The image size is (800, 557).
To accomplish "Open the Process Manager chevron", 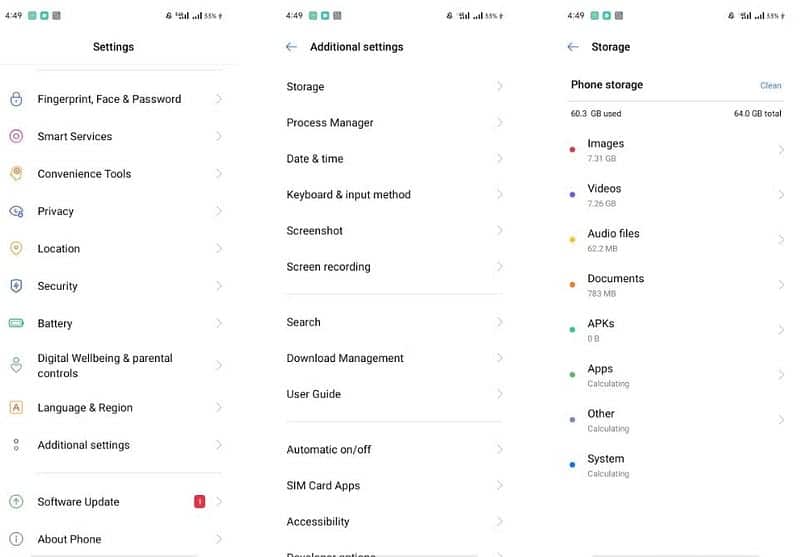I will 499,123.
